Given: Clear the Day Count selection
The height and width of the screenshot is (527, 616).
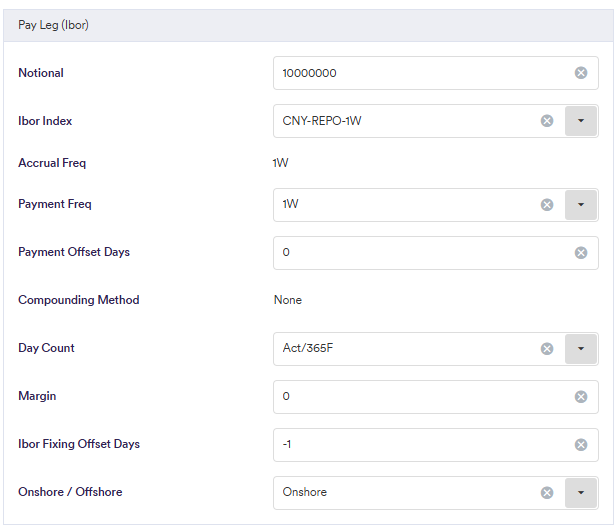Looking at the screenshot, I should (x=547, y=349).
